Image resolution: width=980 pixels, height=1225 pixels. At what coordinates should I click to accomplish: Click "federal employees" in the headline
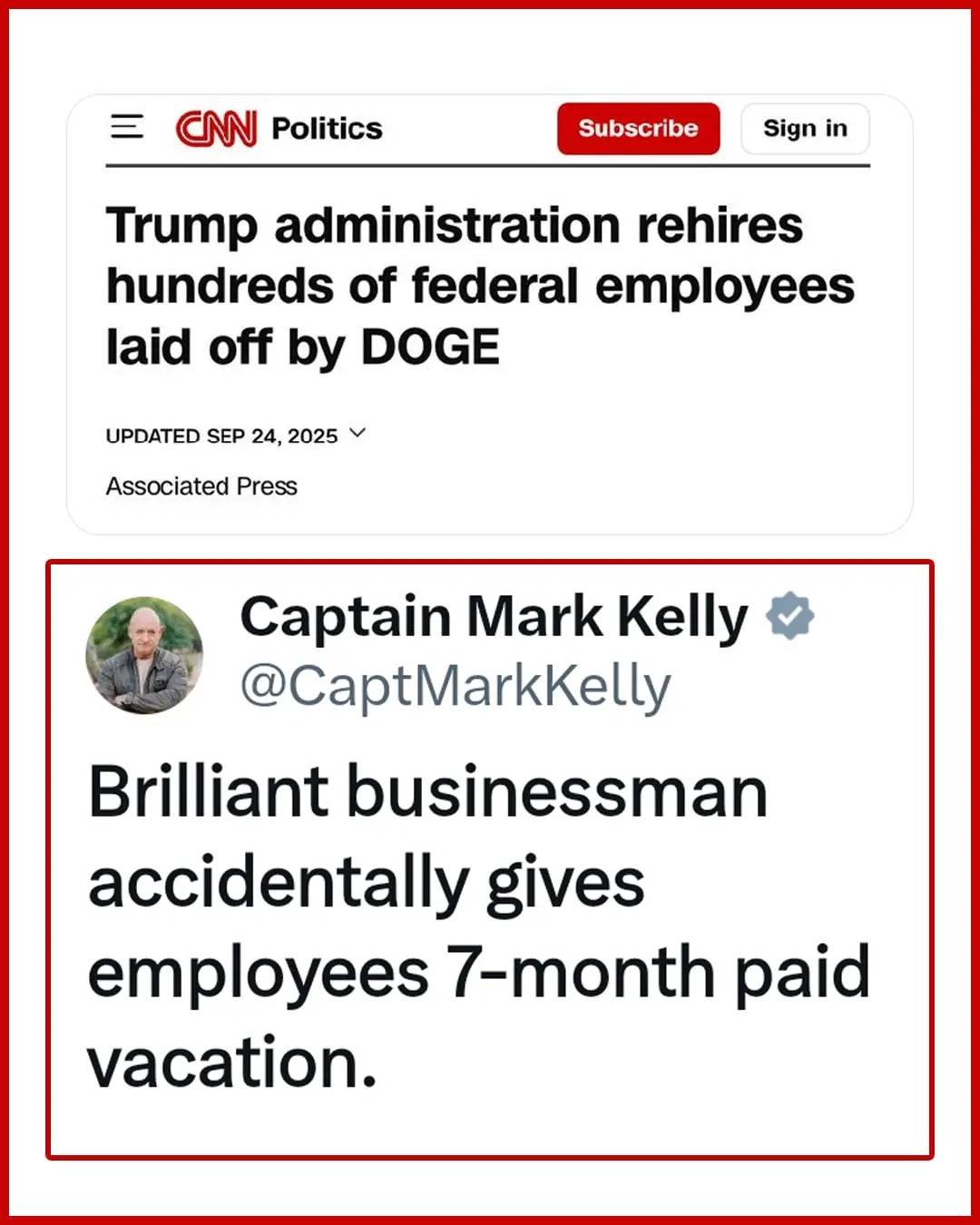click(632, 287)
